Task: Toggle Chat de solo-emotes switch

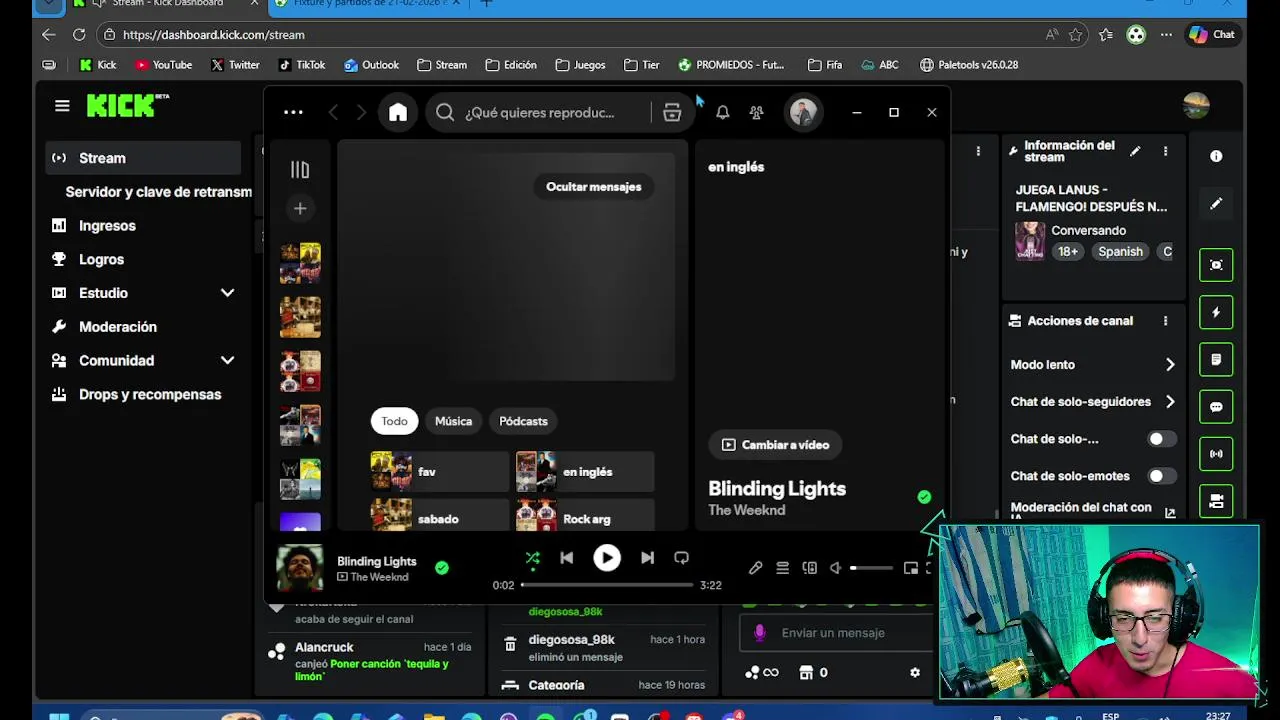Action: (x=1161, y=476)
